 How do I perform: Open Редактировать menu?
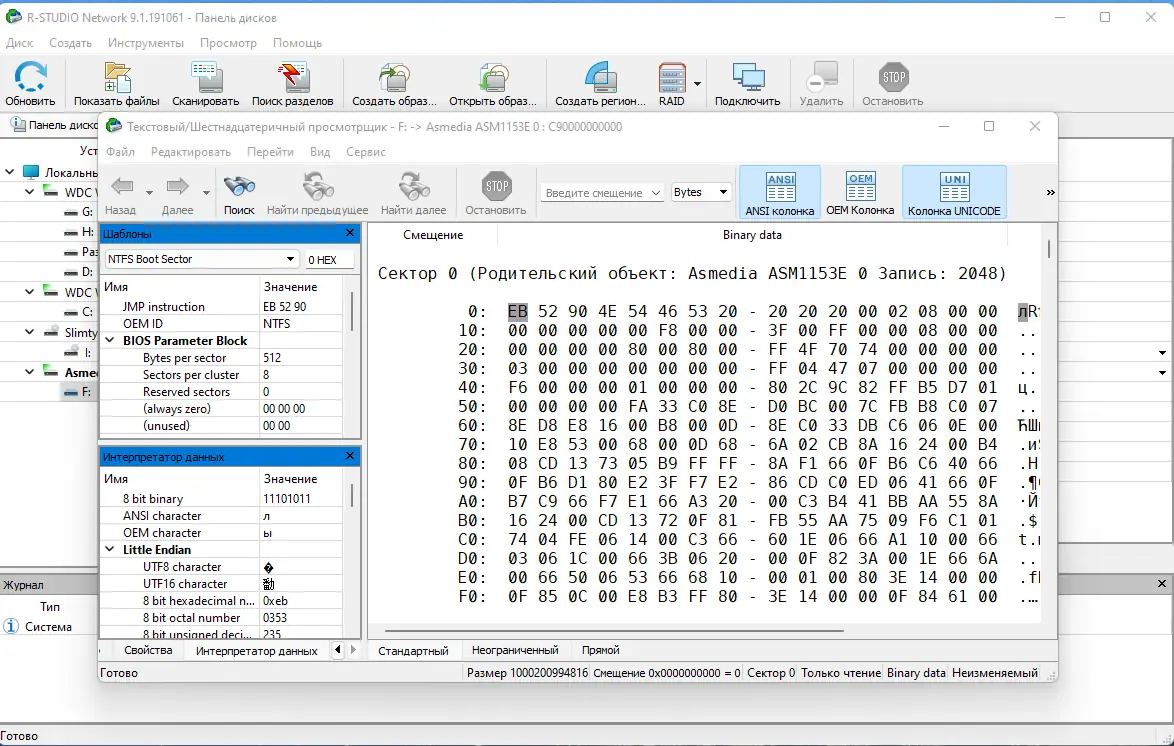pyautogui.click(x=191, y=152)
